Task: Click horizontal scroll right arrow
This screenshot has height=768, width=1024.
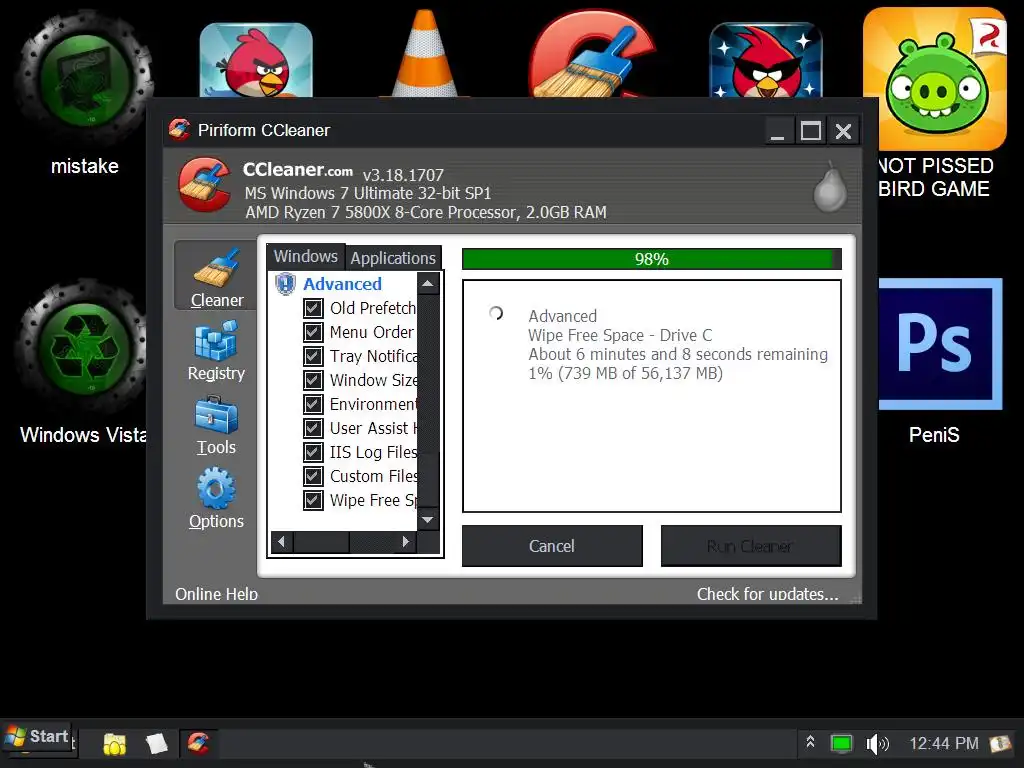Action: point(406,541)
